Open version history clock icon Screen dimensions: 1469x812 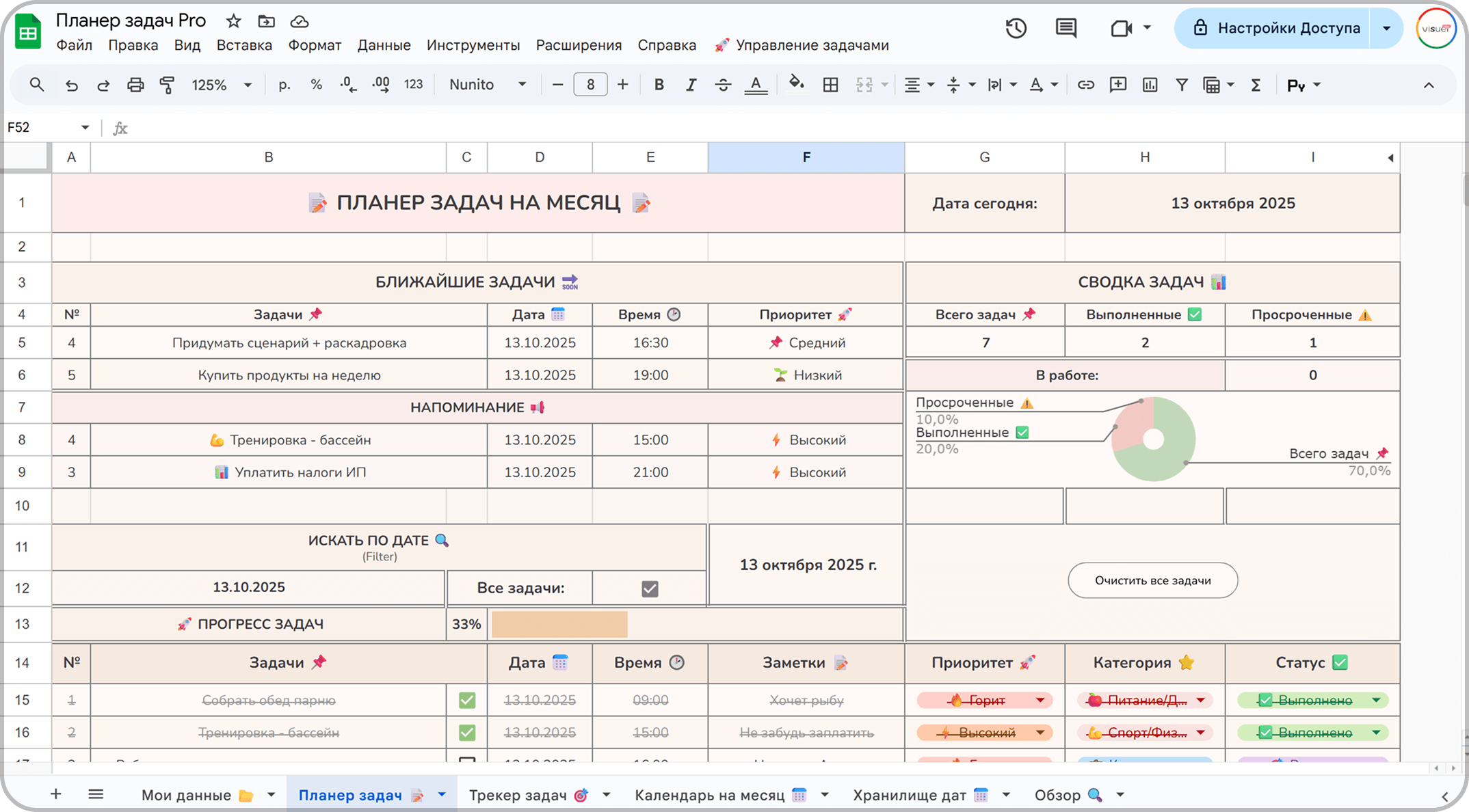tap(1016, 28)
